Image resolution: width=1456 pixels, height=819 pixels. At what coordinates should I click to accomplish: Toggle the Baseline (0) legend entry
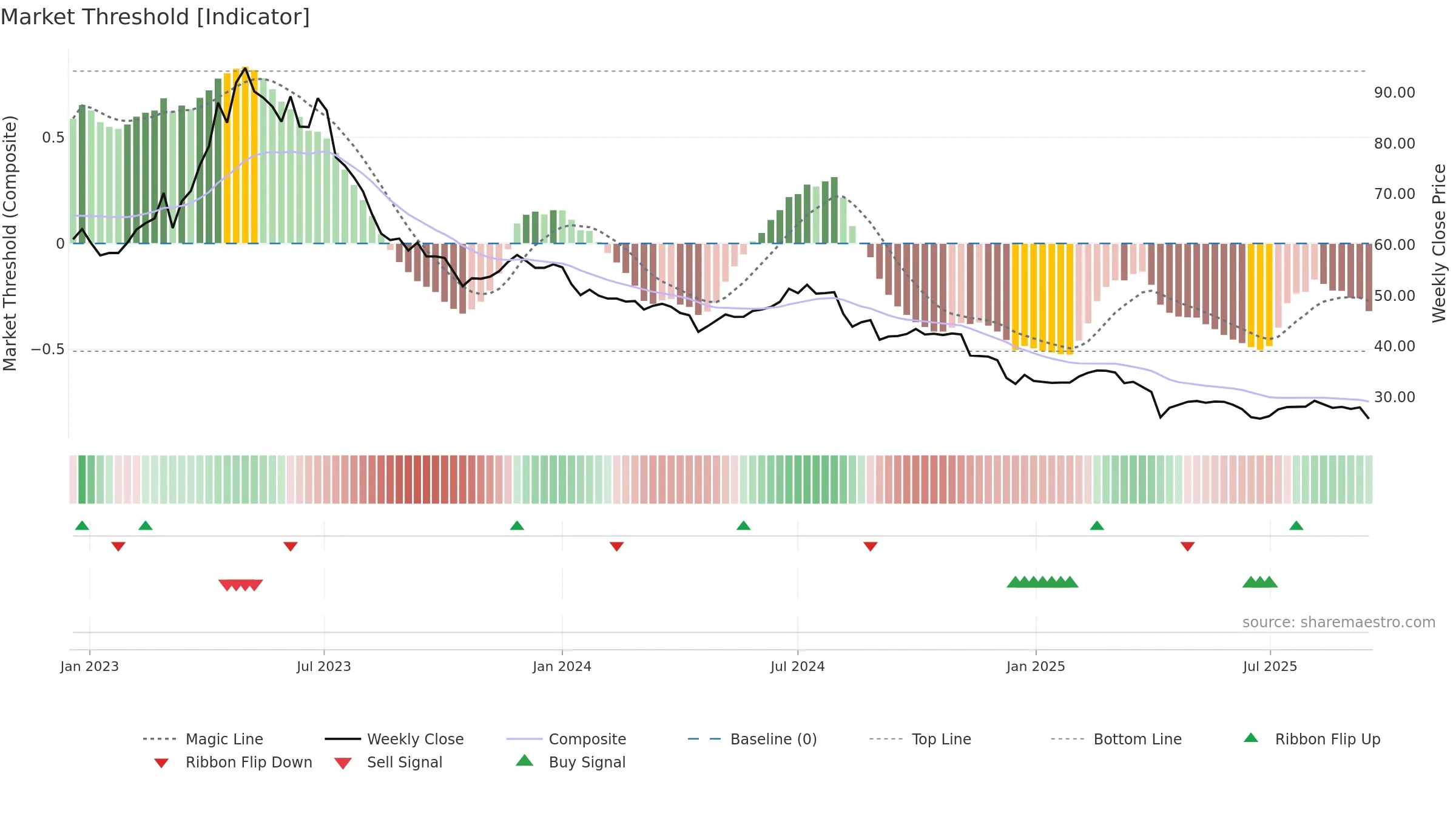coord(752,739)
